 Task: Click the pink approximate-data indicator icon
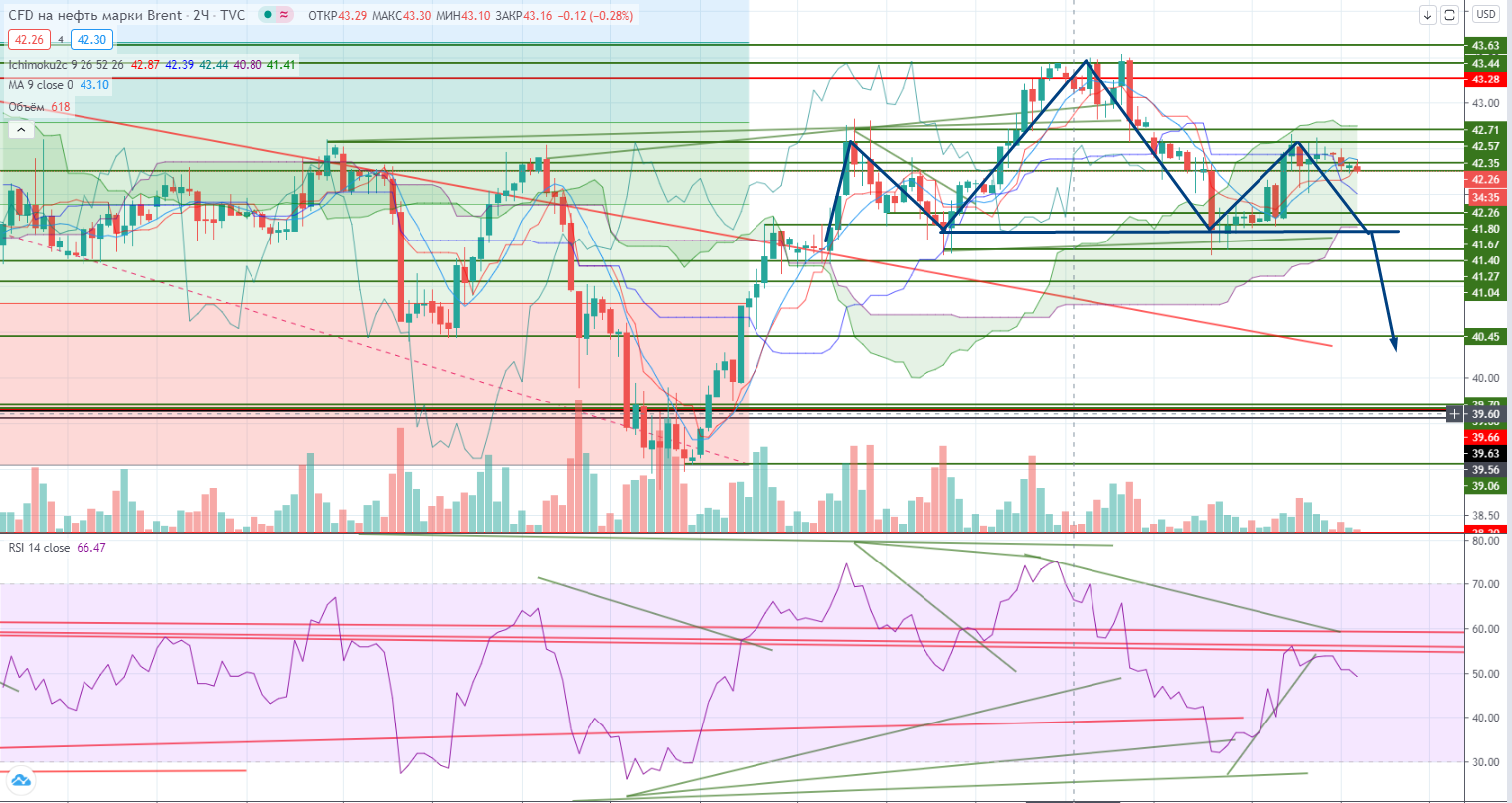tap(285, 15)
